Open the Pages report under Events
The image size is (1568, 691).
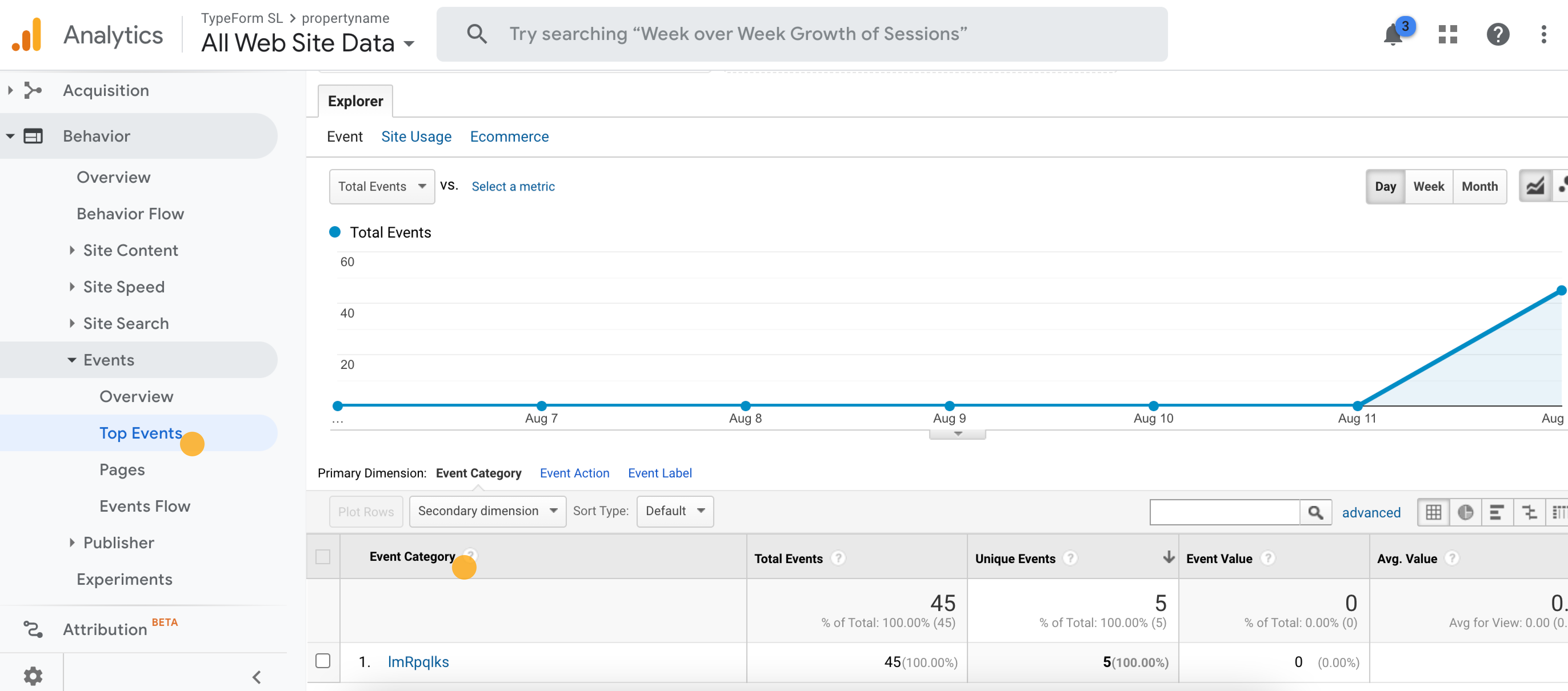click(x=122, y=470)
